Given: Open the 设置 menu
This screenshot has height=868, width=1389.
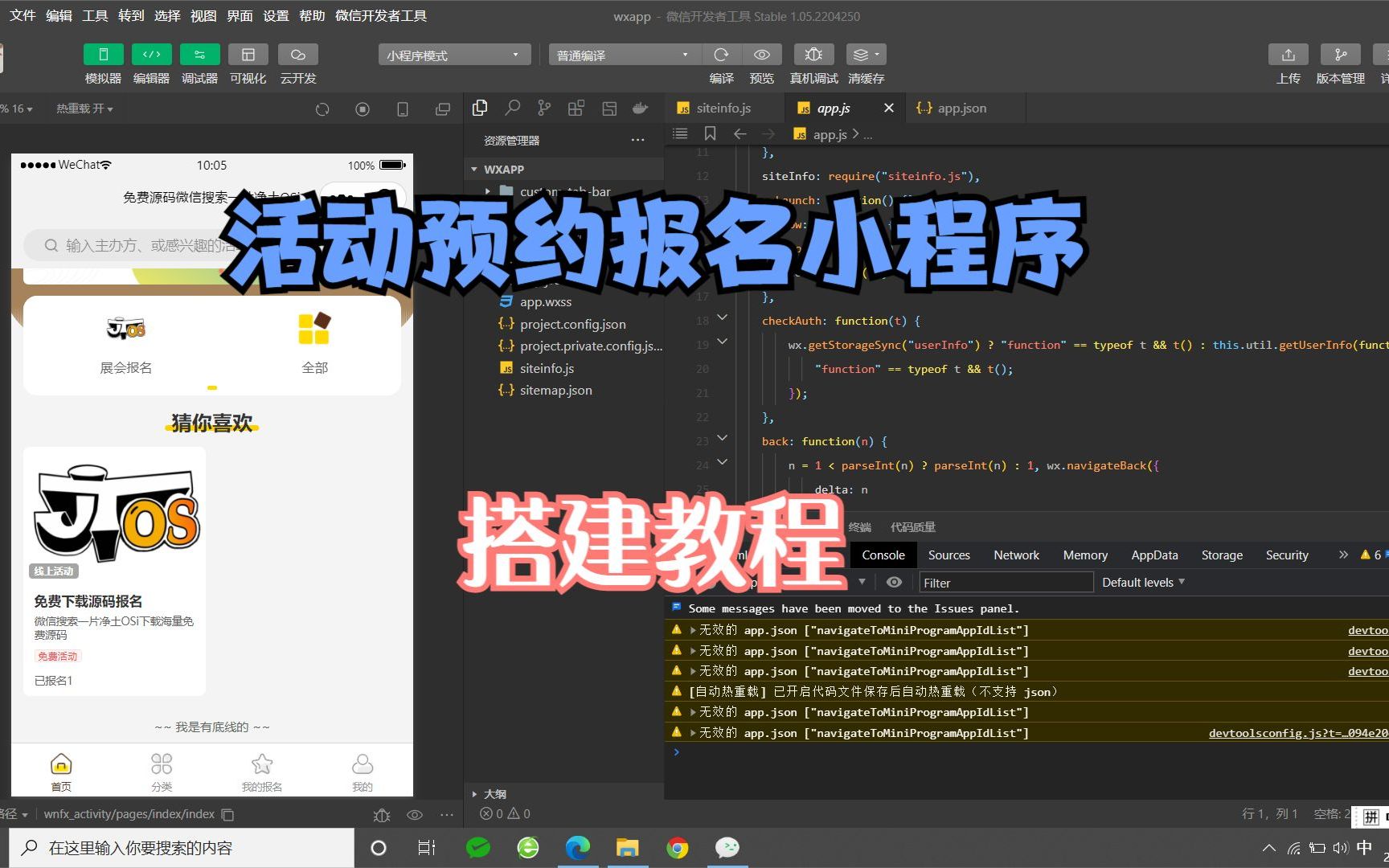Looking at the screenshot, I should pos(276,15).
